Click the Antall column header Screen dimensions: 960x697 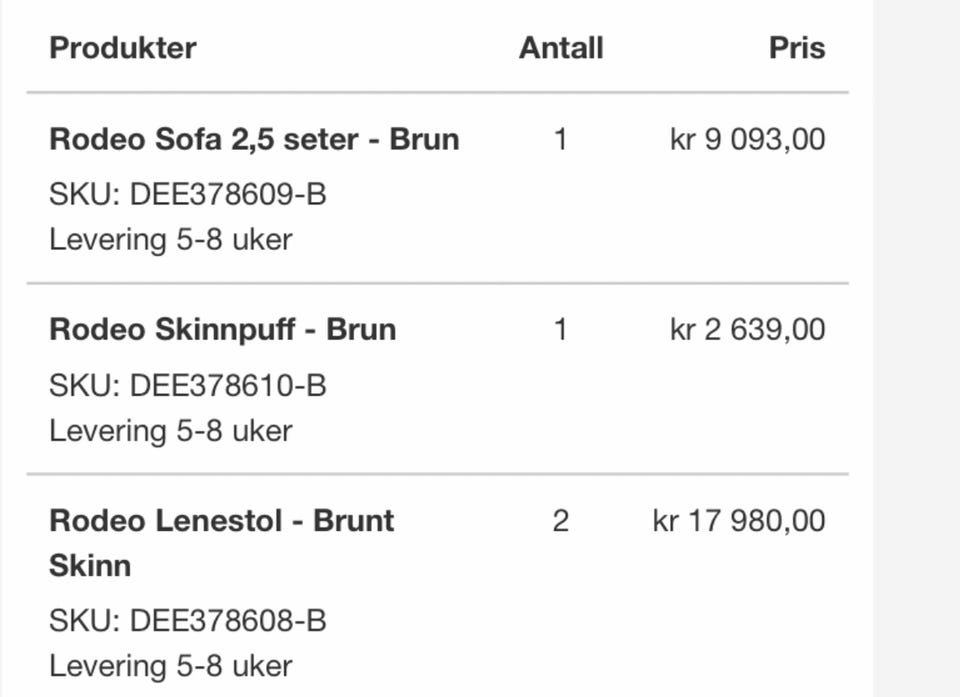pos(561,48)
